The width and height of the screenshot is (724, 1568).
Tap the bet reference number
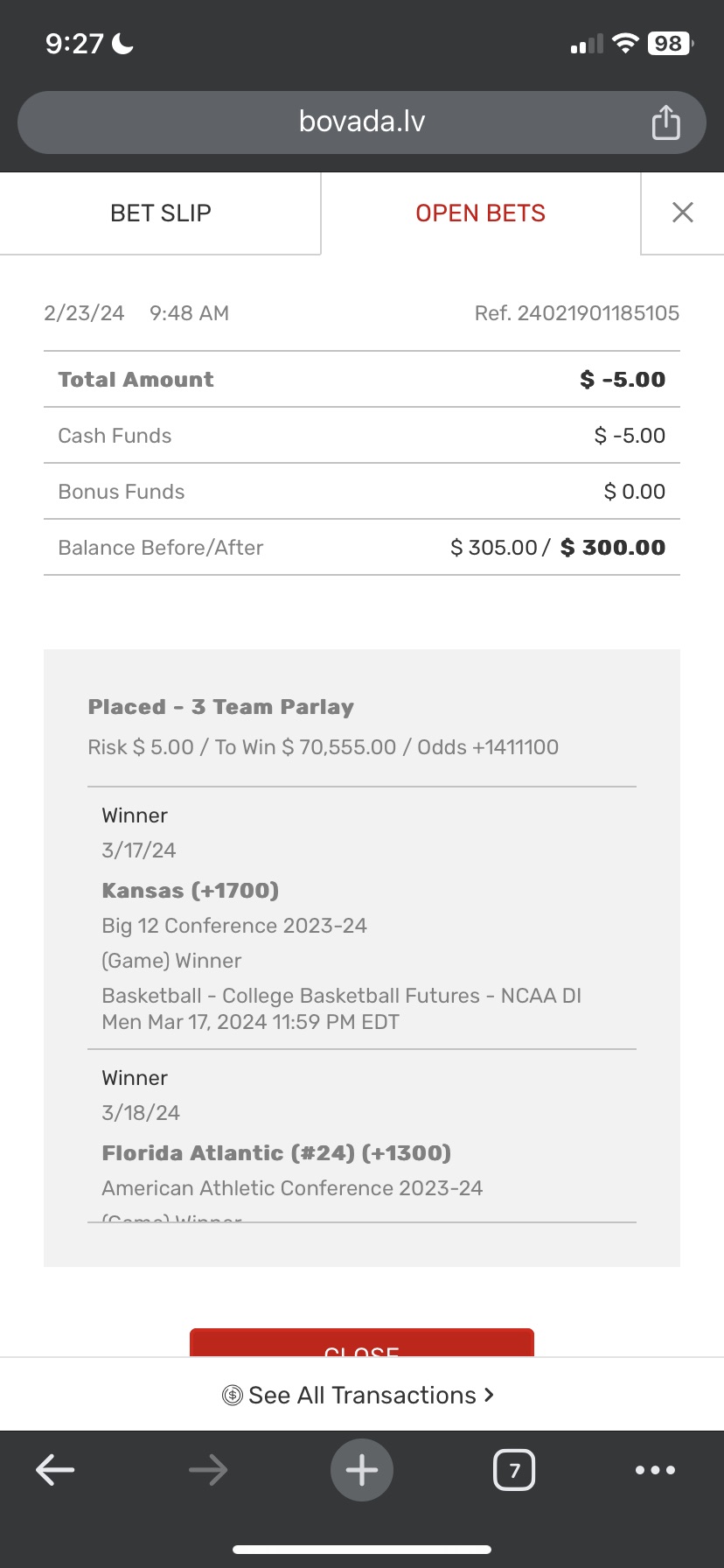tap(576, 313)
